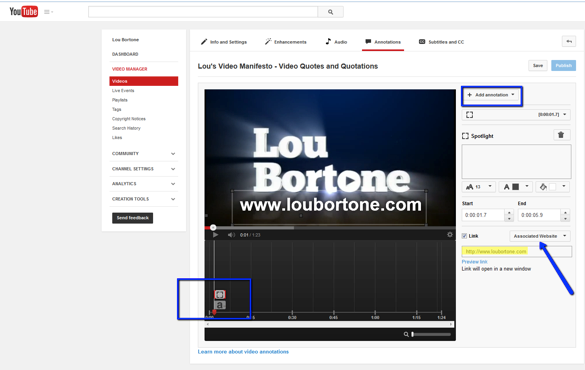
Task: Expand the Community section
Action: [144, 154]
